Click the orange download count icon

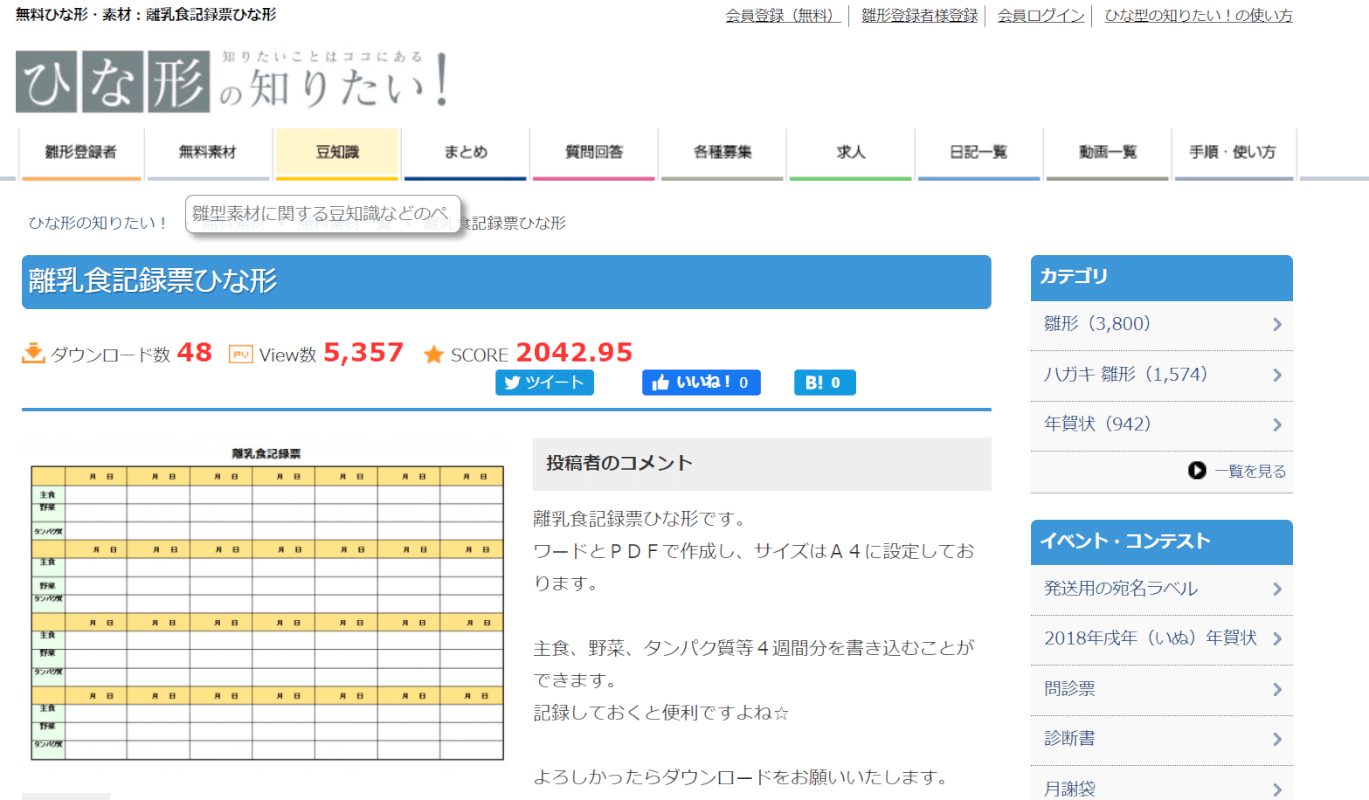[x=34, y=354]
